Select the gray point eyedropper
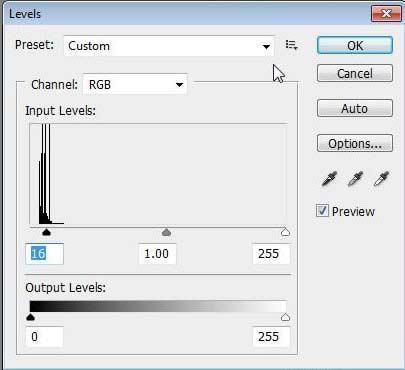 [355, 179]
